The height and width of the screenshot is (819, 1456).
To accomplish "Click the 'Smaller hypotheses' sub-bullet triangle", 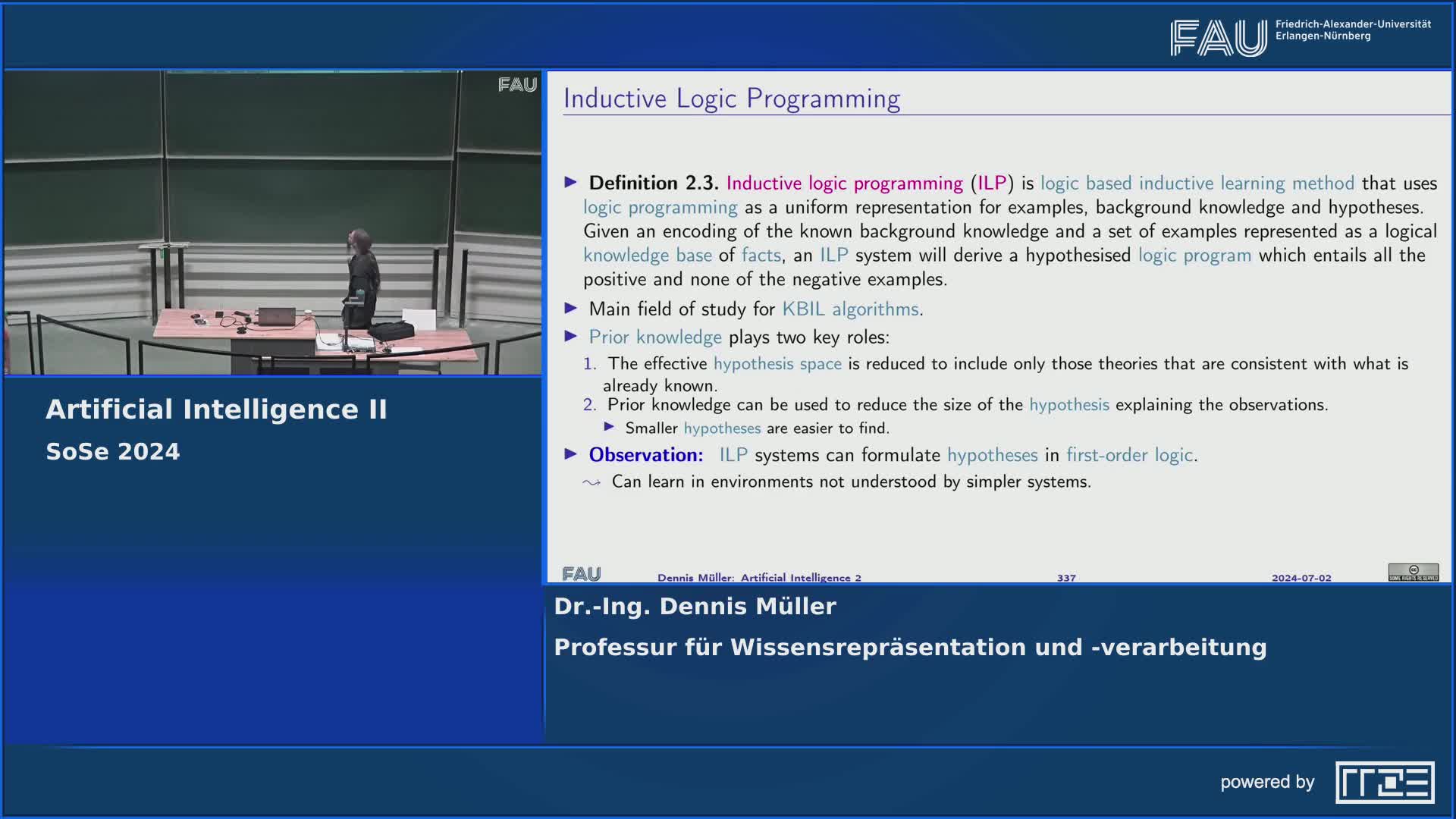I will click(x=609, y=427).
